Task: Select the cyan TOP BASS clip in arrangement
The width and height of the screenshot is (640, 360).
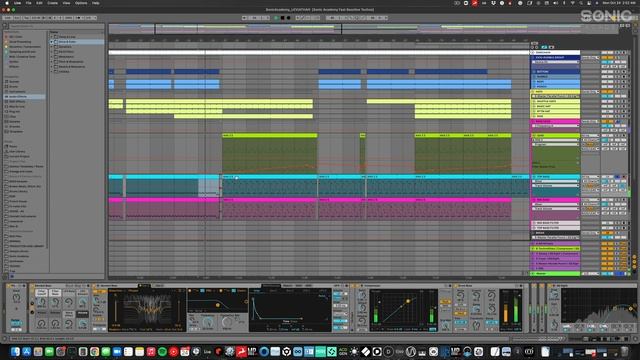Action: [x=269, y=186]
